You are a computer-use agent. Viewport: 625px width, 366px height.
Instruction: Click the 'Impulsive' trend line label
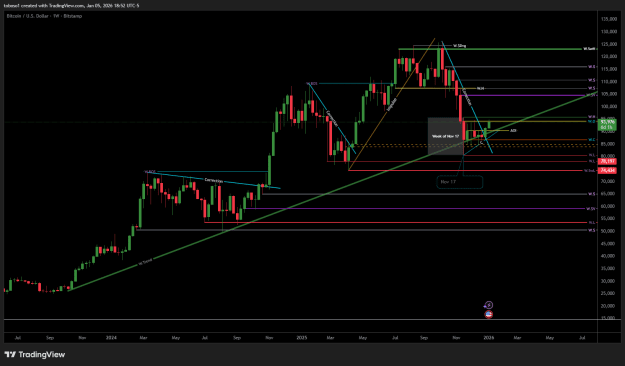click(x=391, y=104)
